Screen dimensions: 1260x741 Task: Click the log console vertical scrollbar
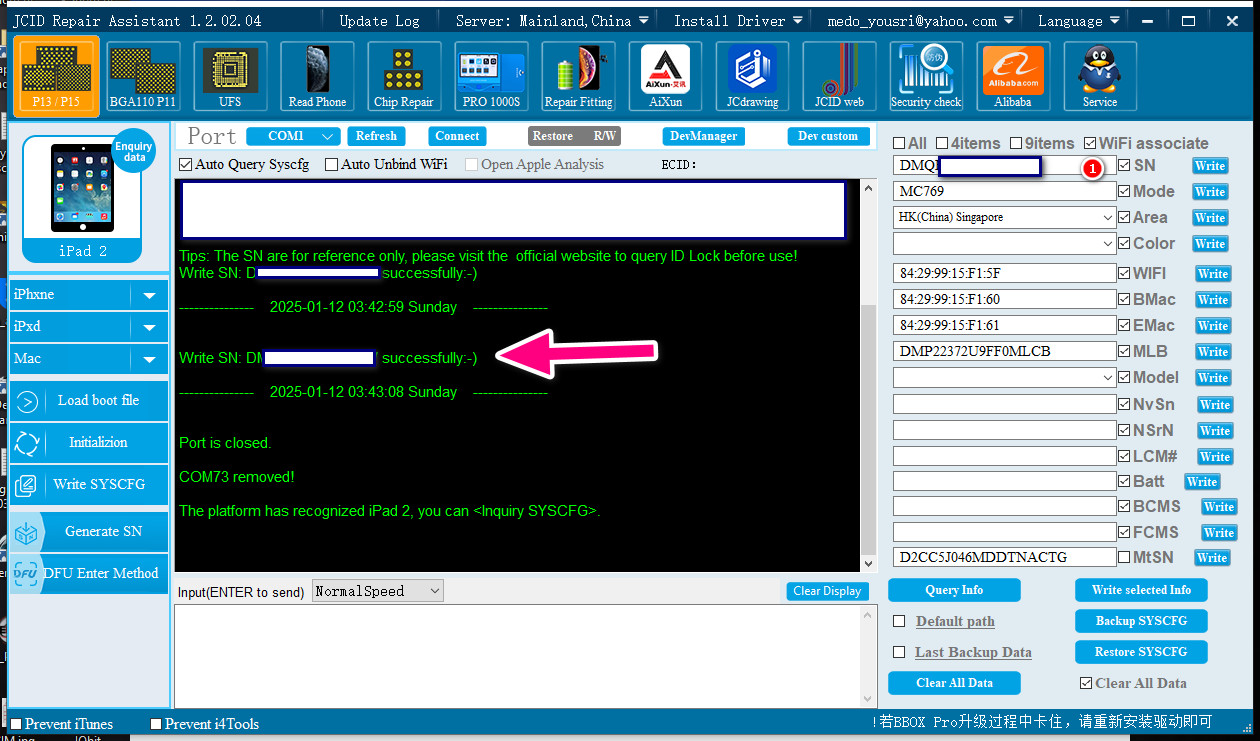point(868,377)
